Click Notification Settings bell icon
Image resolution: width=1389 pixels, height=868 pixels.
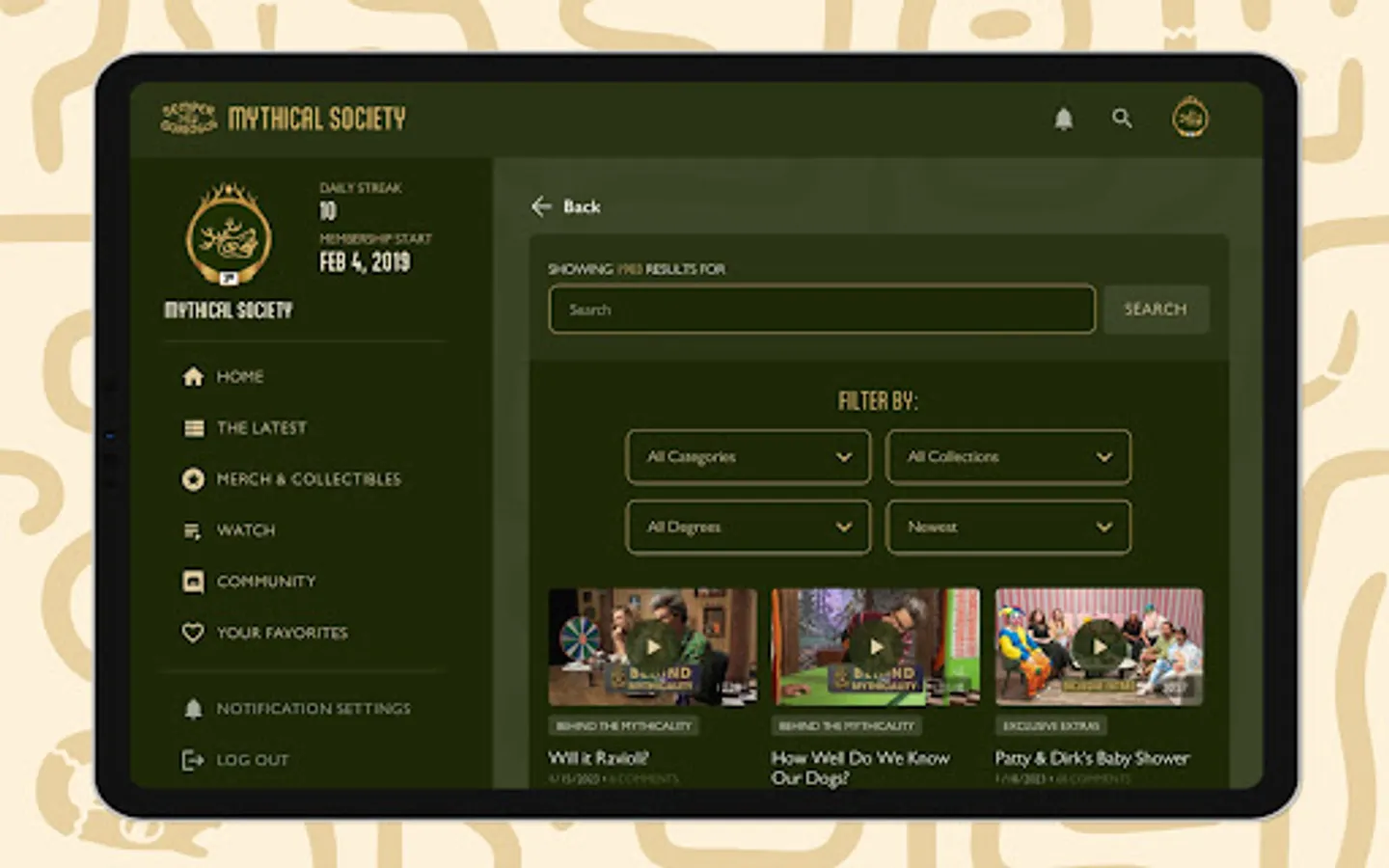tap(193, 709)
